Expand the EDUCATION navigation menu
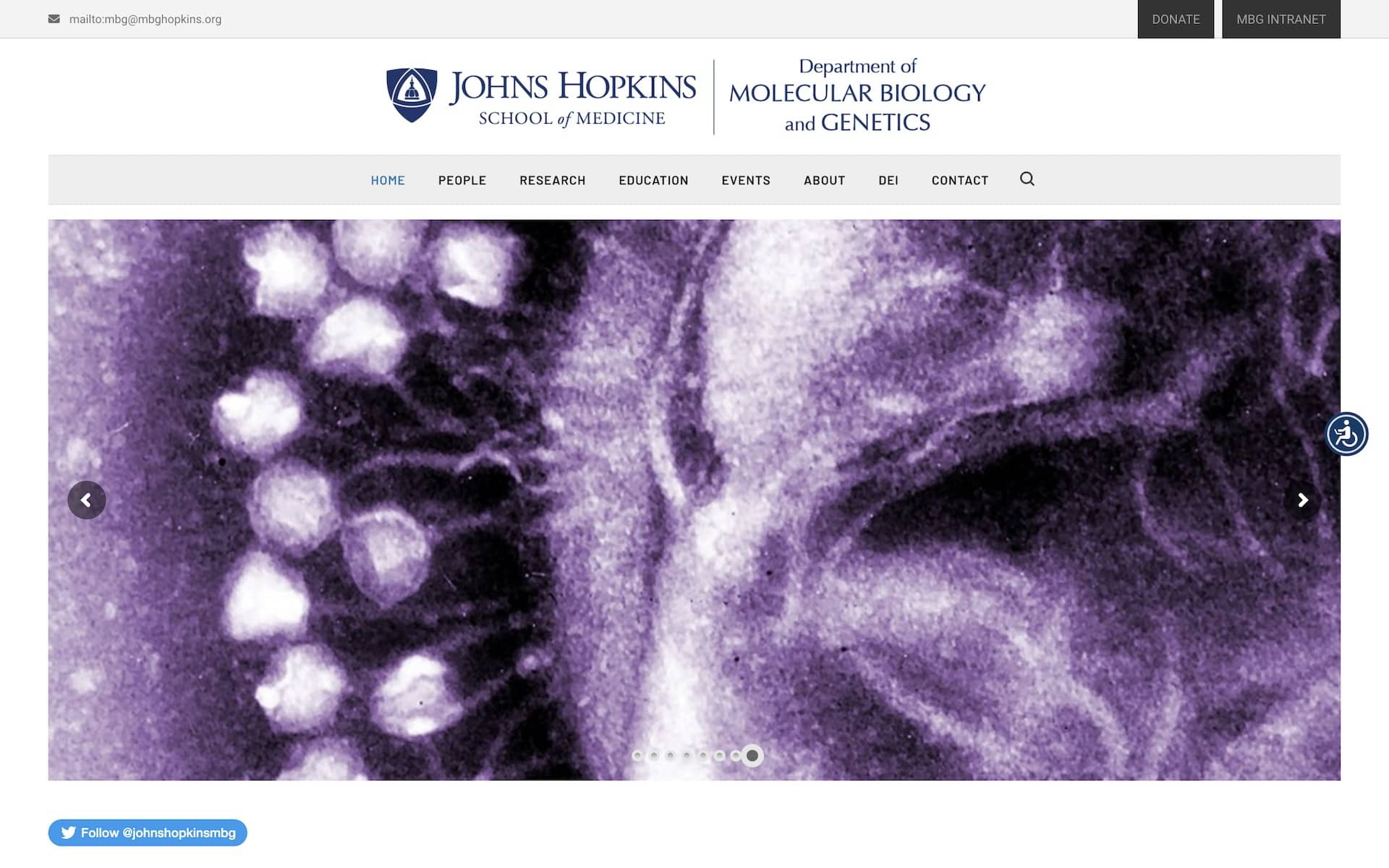 pyautogui.click(x=653, y=180)
